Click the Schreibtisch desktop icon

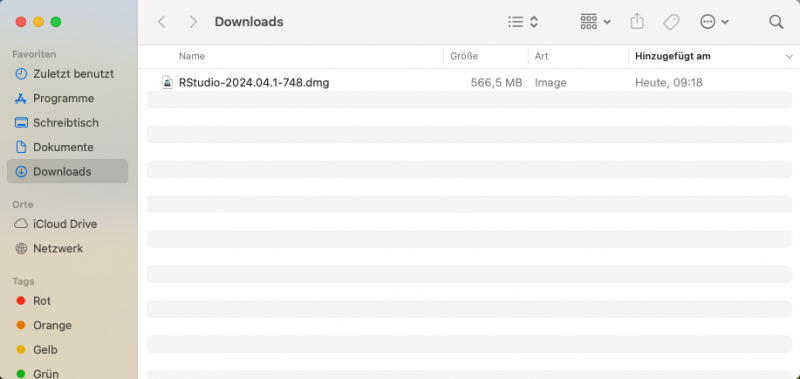point(21,123)
